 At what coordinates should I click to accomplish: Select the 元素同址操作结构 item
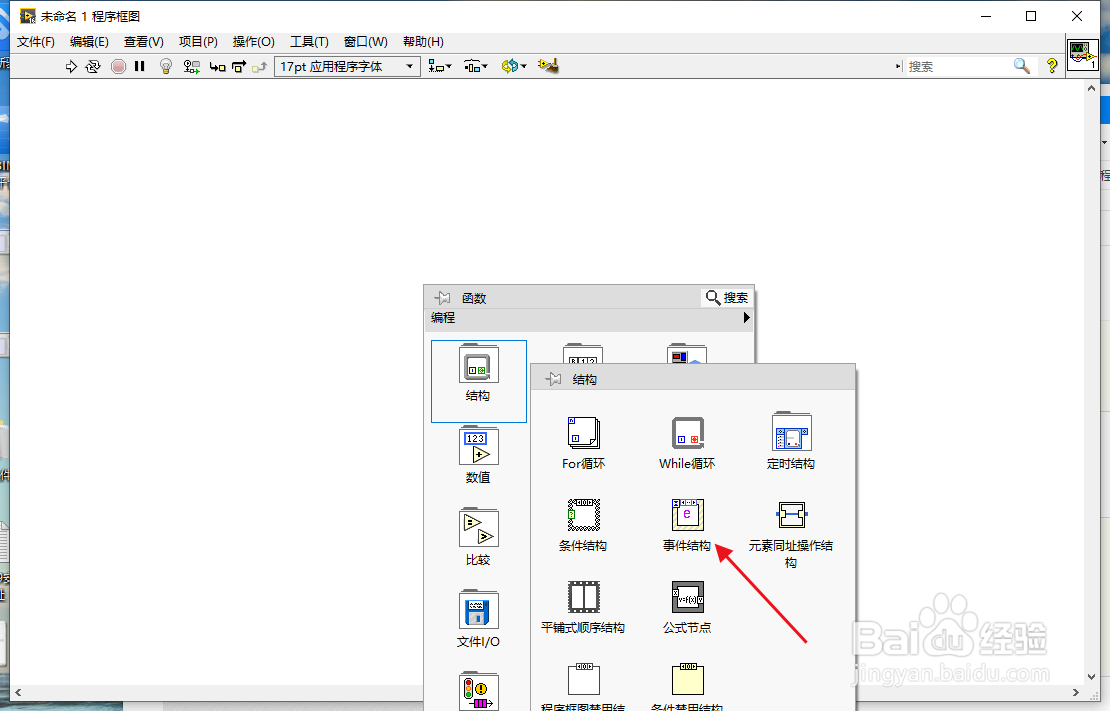(791, 534)
